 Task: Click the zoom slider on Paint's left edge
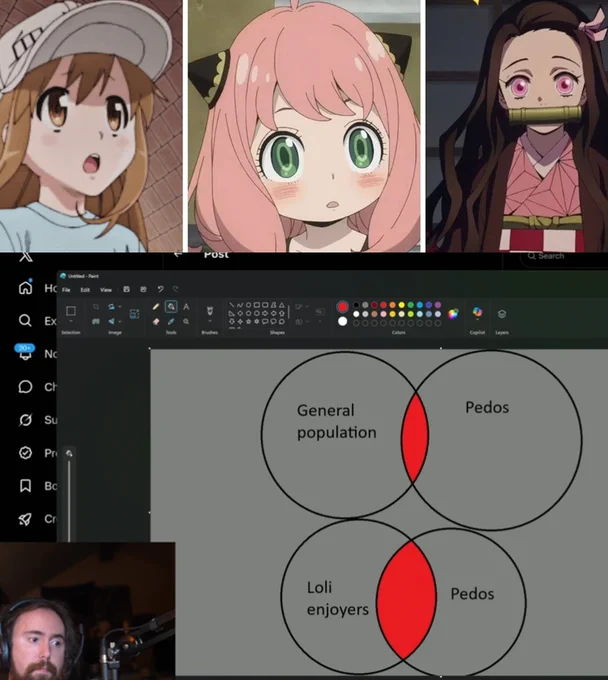[x=69, y=499]
